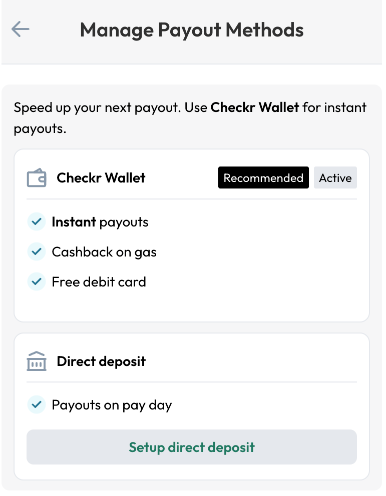
Task: Click the Free debit card text
Action: pyautogui.click(x=99, y=282)
